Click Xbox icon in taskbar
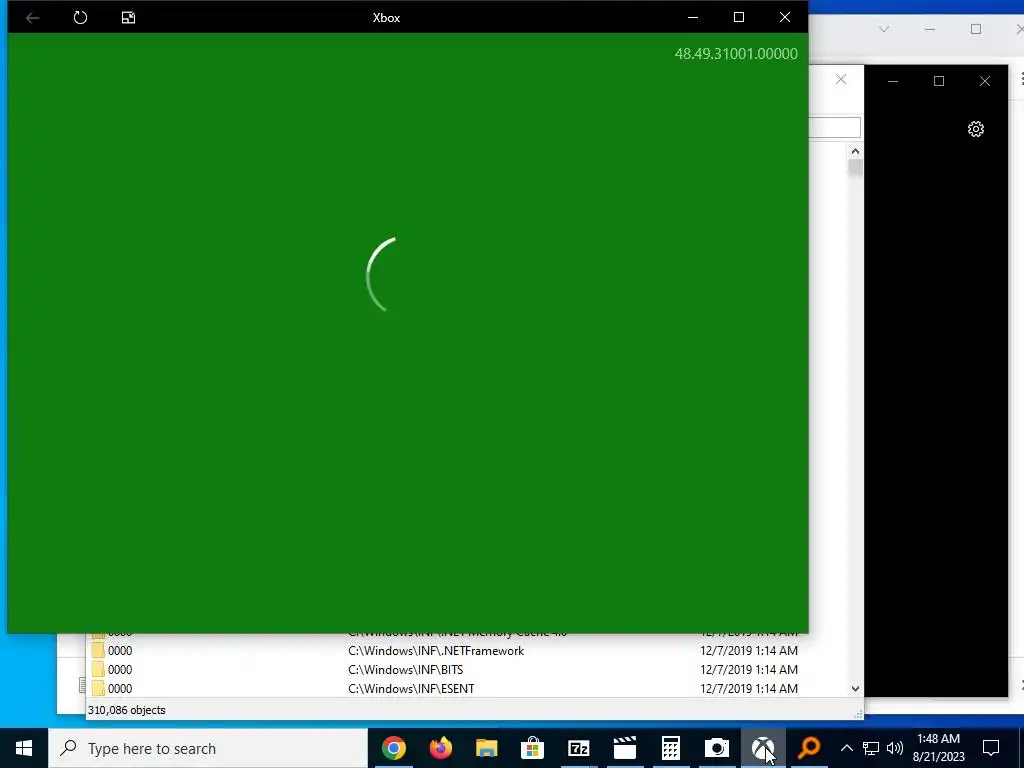The width and height of the screenshot is (1024, 768). point(763,748)
